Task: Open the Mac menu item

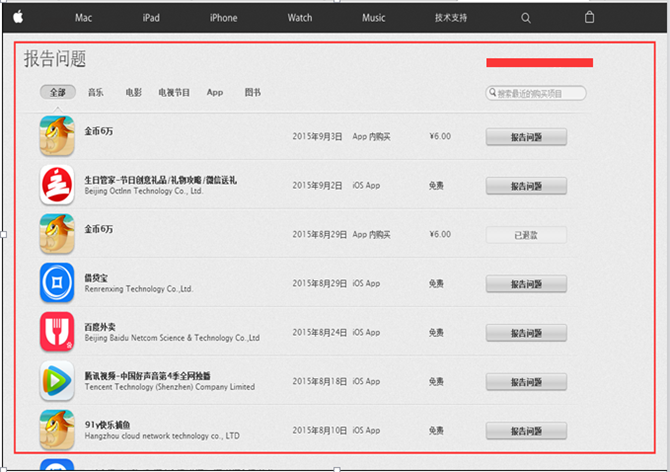Action: pyautogui.click(x=83, y=18)
